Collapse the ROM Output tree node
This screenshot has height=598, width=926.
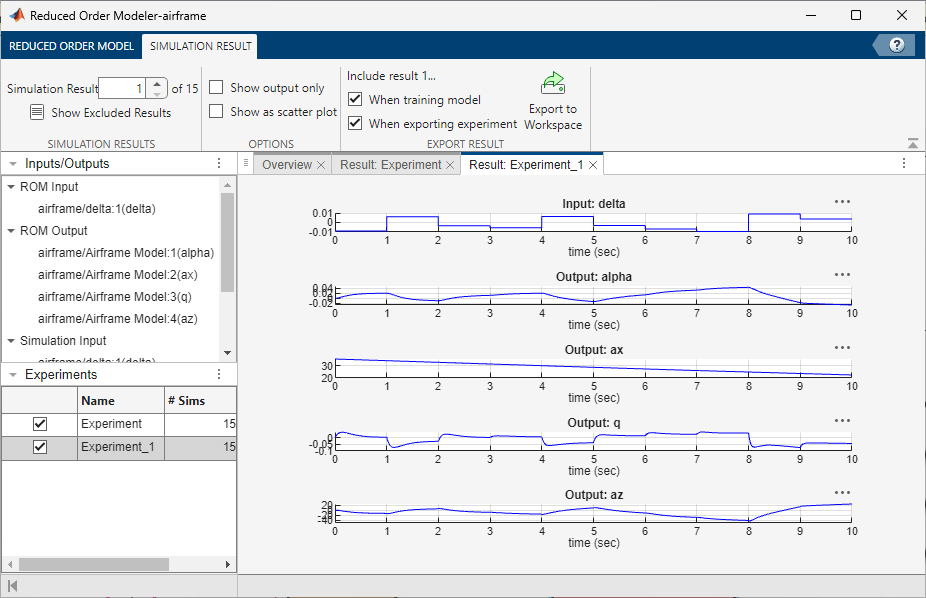click(9, 230)
